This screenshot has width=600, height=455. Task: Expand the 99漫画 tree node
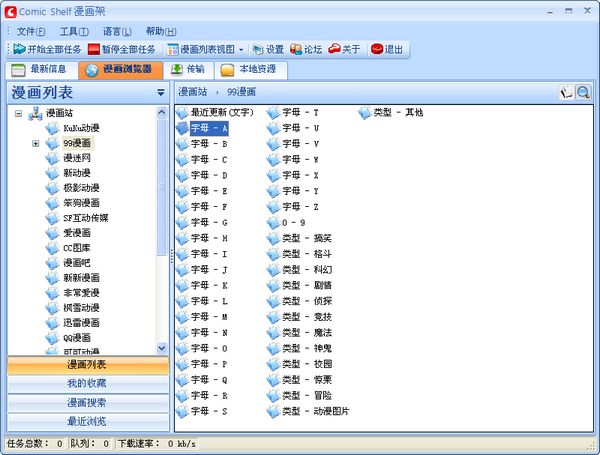pos(36,144)
